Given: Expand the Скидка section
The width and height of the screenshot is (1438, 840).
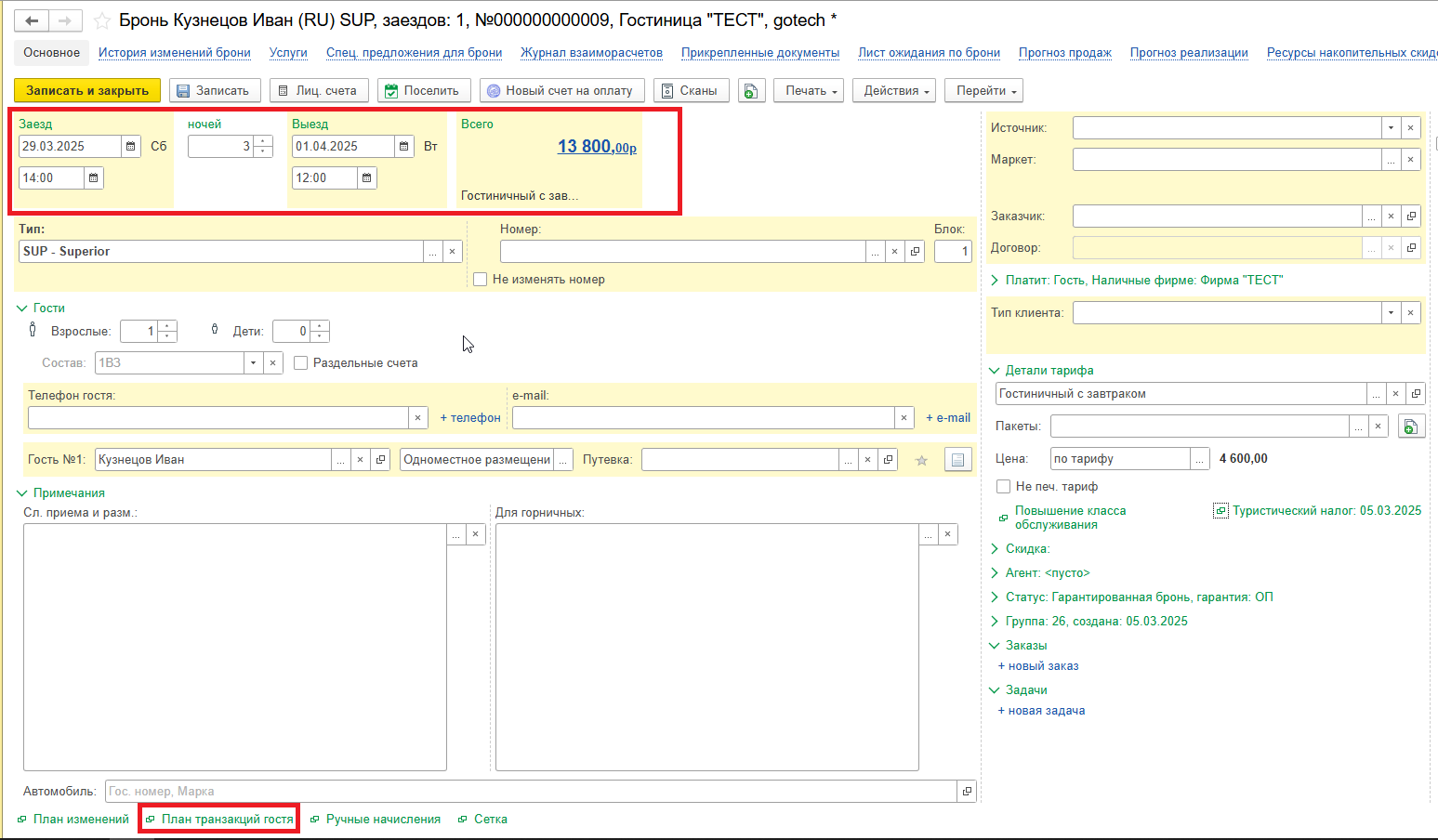Looking at the screenshot, I should coord(995,548).
